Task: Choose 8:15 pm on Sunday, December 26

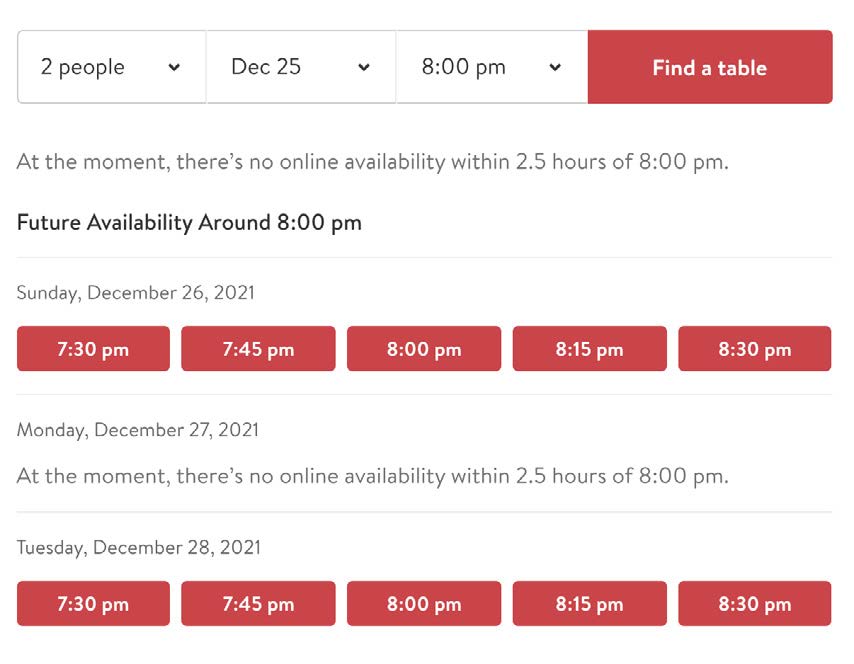Action: [589, 349]
